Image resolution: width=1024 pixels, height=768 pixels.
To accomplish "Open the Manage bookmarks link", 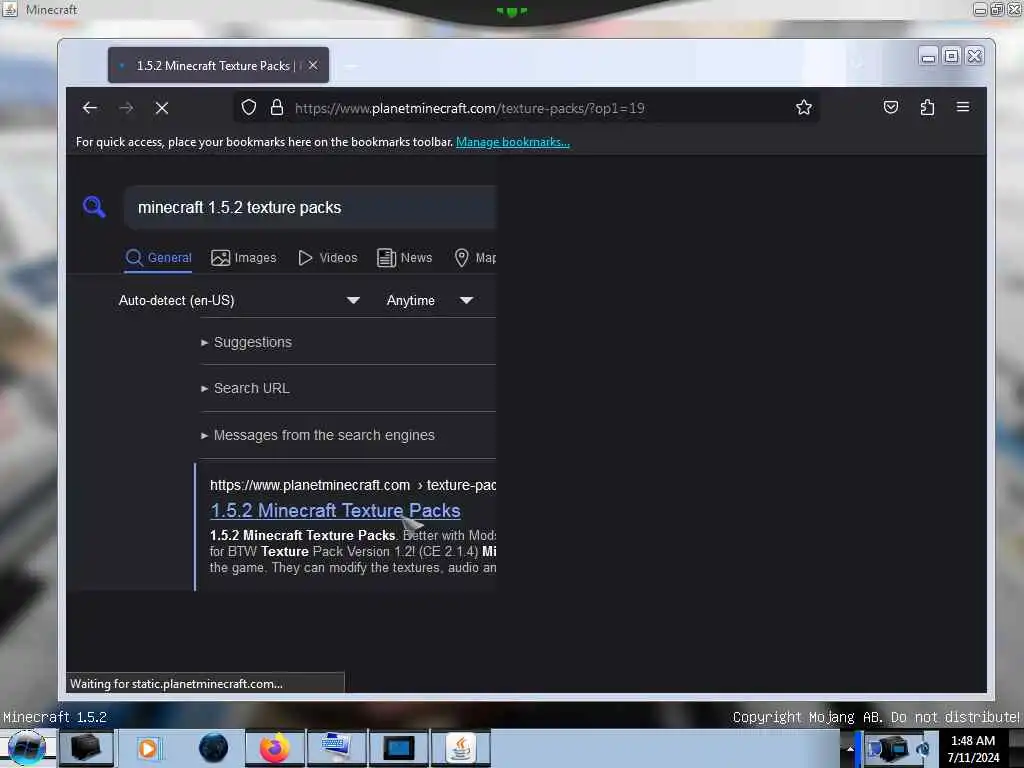I will click(513, 142).
